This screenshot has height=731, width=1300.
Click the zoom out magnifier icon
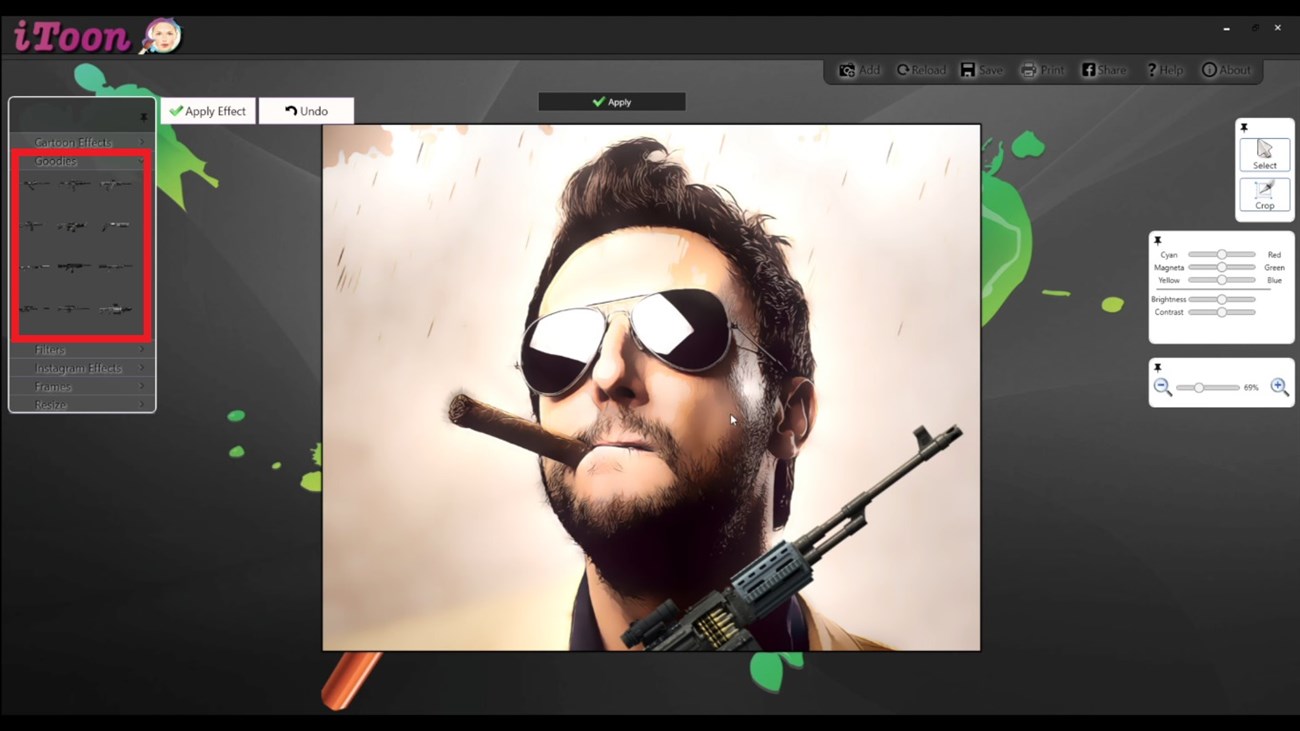tap(1162, 387)
